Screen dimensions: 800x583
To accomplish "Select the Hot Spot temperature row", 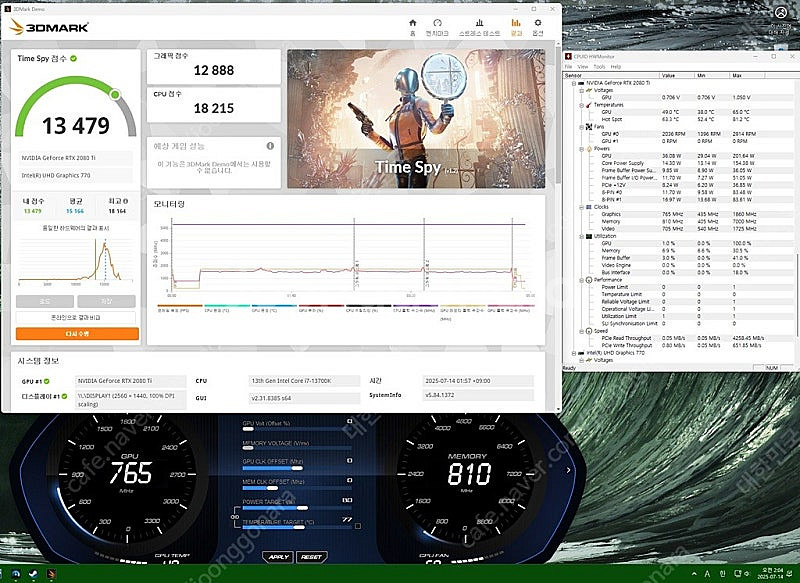I will tap(680, 119).
